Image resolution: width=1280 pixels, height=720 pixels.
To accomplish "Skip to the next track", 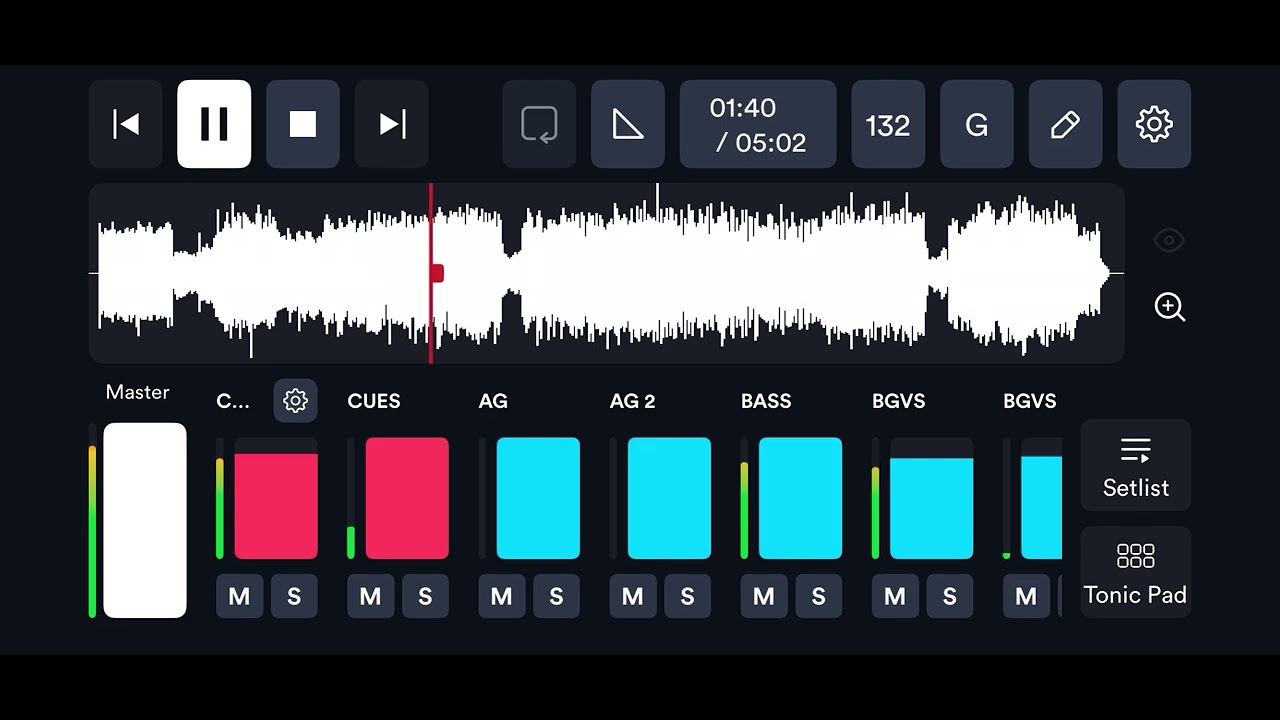I will tap(392, 124).
